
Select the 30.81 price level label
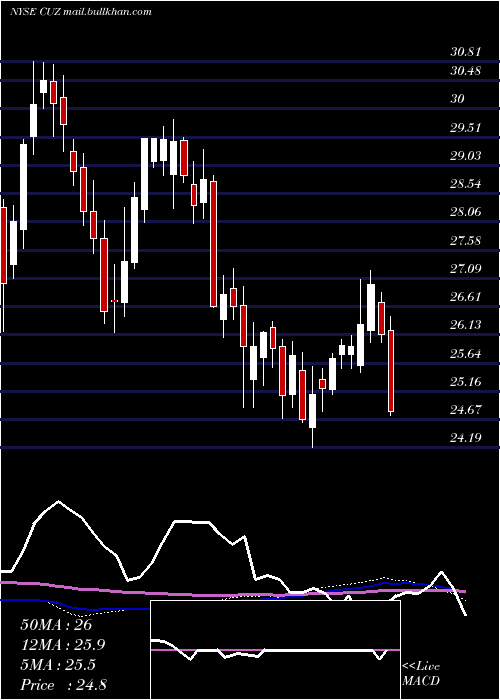coord(466,52)
